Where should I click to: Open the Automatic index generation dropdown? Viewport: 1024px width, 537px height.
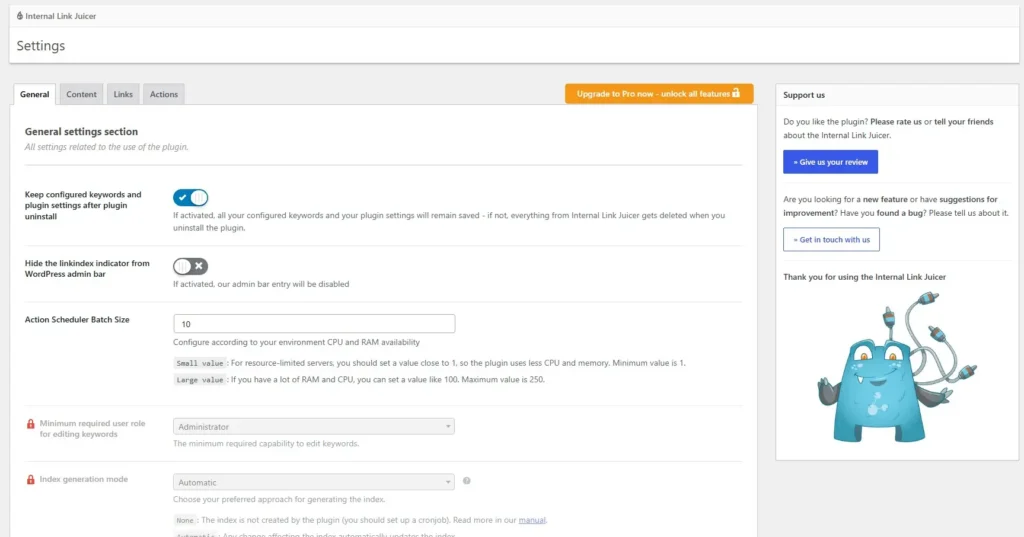pos(313,482)
